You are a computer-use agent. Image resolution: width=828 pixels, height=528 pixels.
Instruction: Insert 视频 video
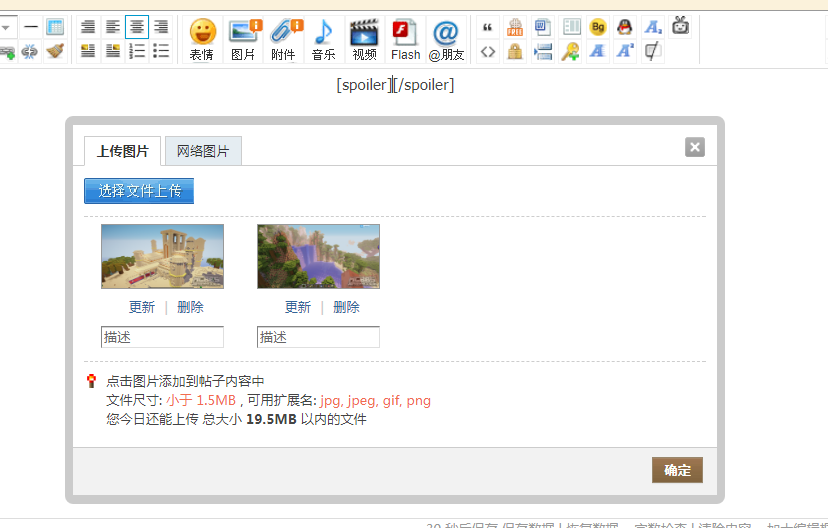pos(364,40)
